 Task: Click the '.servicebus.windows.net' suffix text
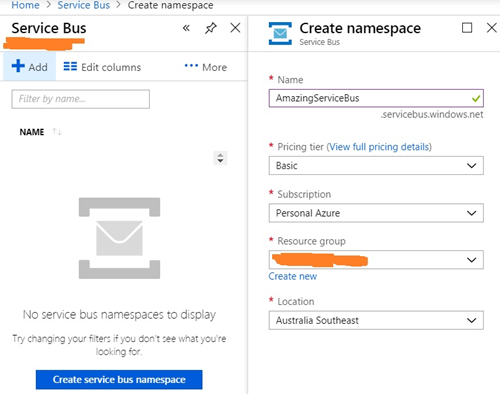tap(432, 115)
